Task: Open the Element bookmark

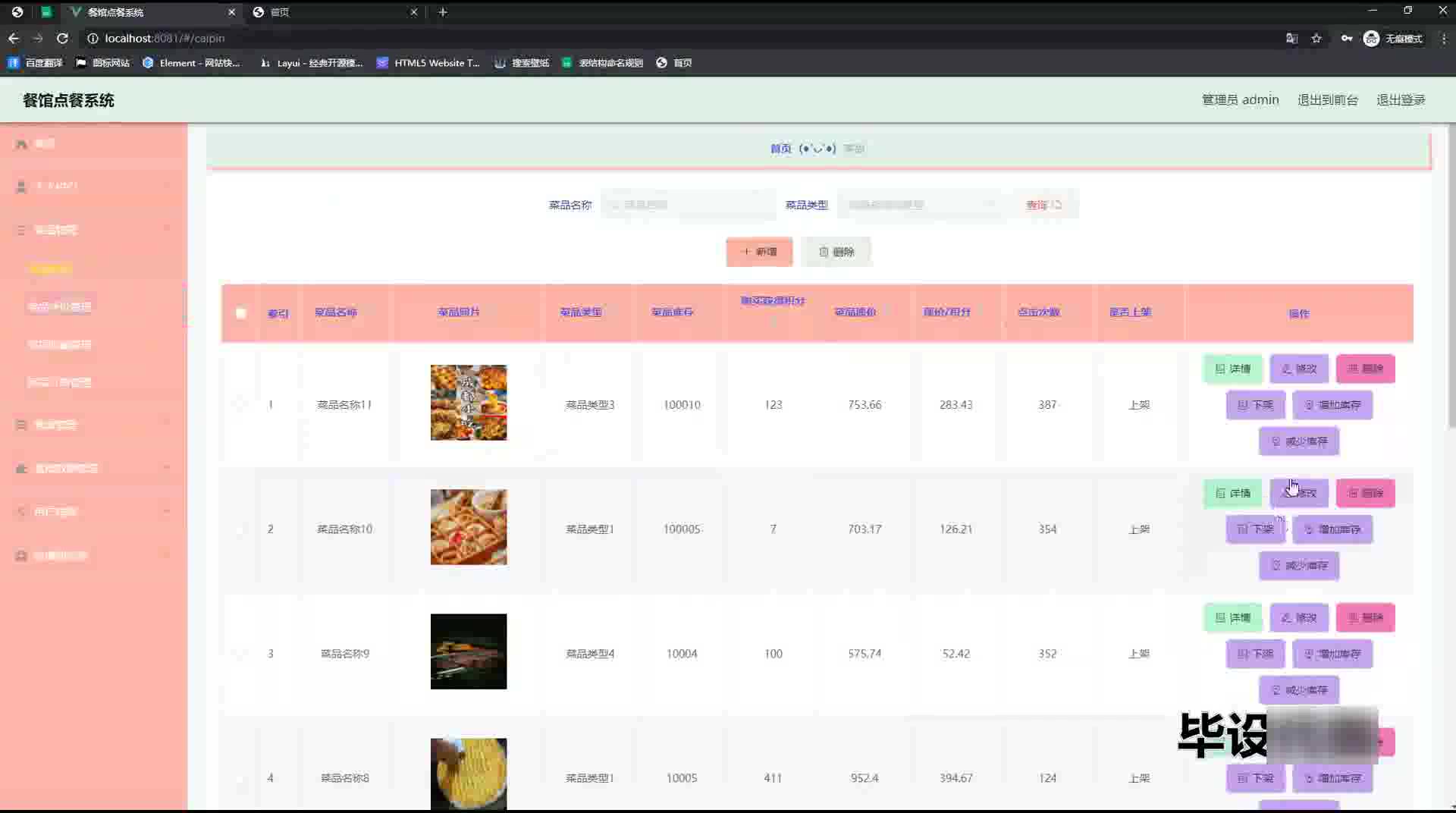Action: click(x=191, y=63)
